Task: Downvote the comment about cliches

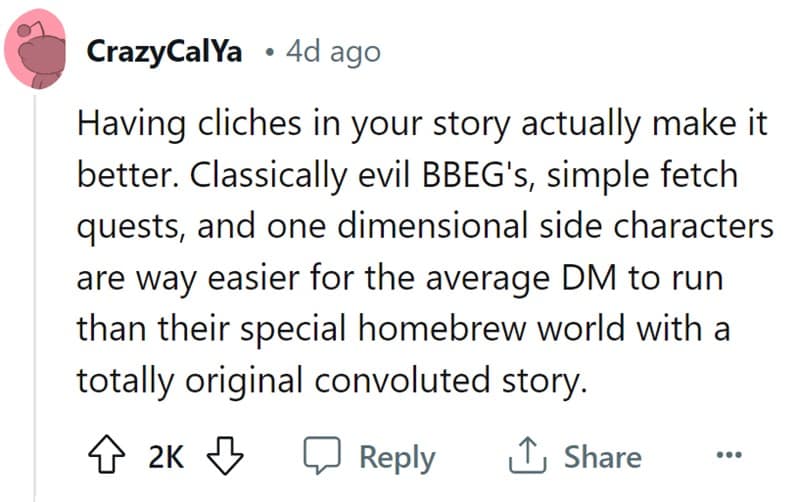Action: (x=226, y=457)
